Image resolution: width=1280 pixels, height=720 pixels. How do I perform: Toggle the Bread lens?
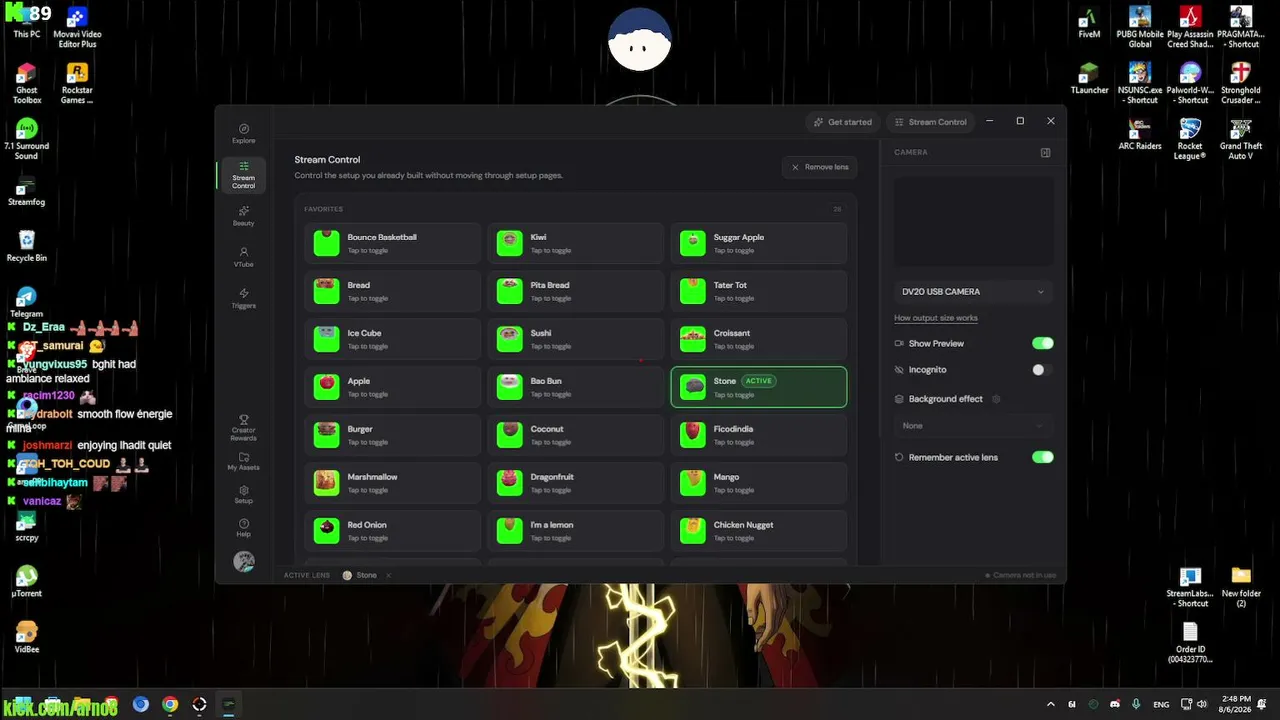click(x=393, y=291)
